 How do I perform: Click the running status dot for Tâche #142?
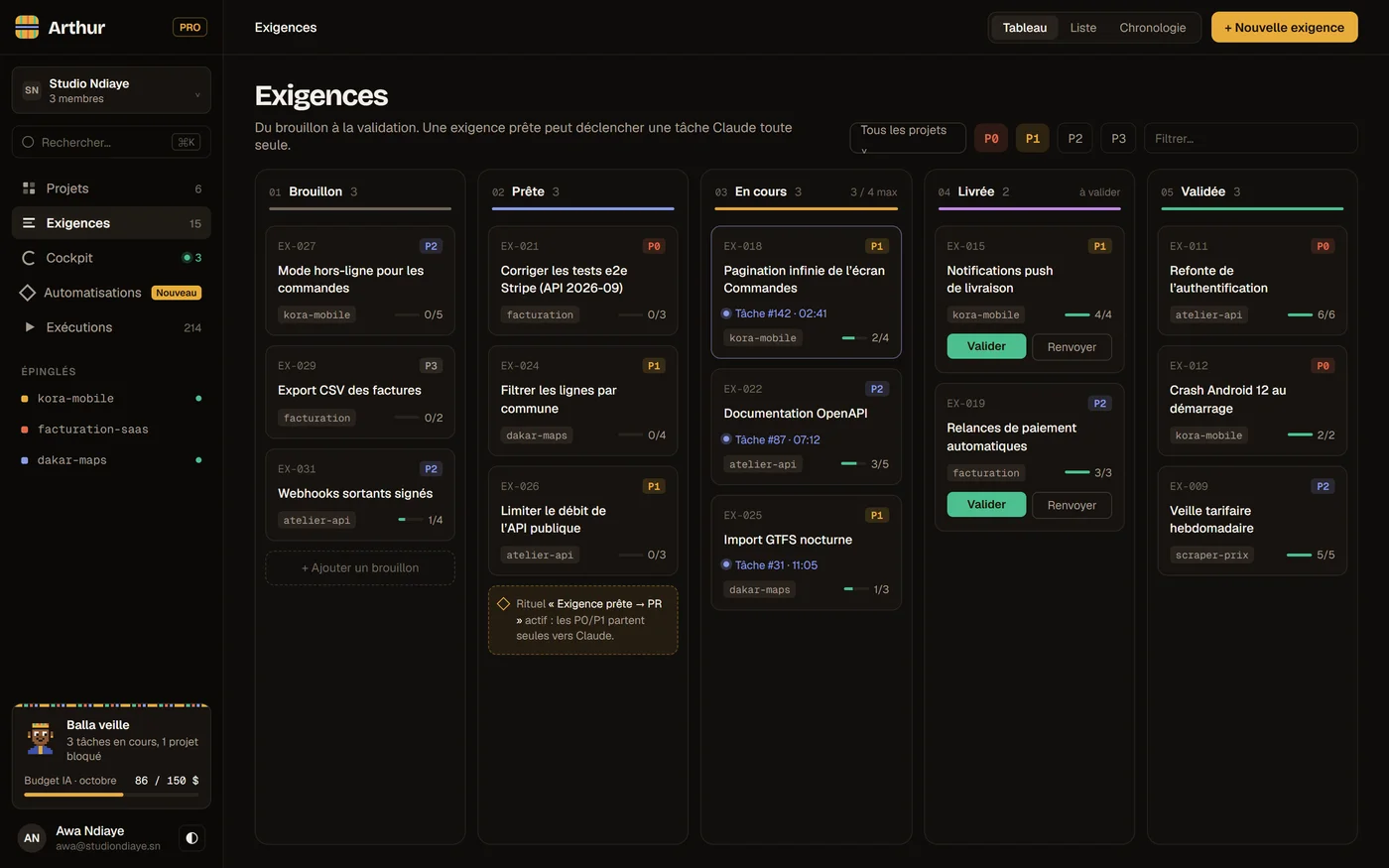[726, 313]
